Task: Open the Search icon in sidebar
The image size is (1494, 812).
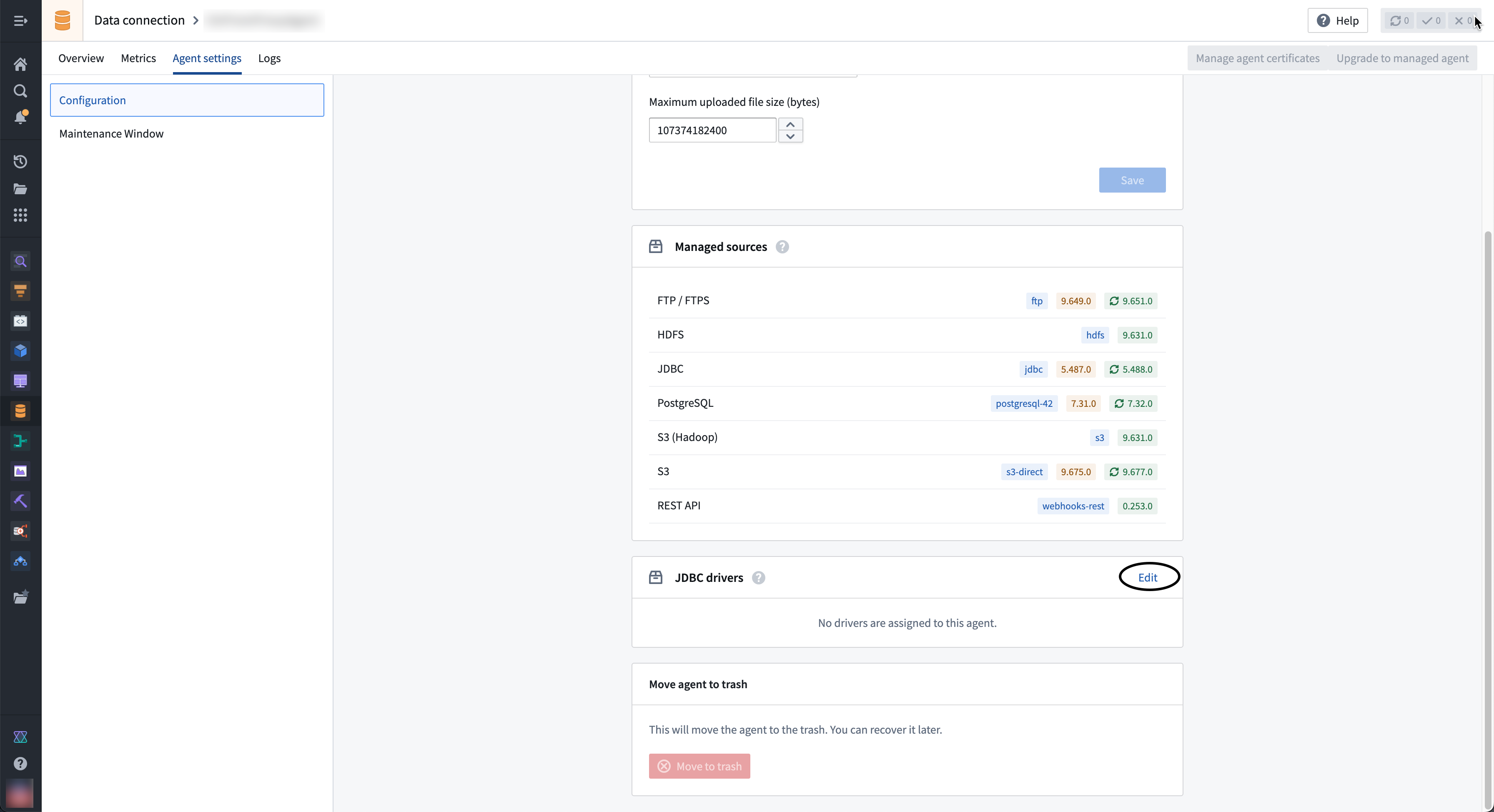Action: [20, 91]
